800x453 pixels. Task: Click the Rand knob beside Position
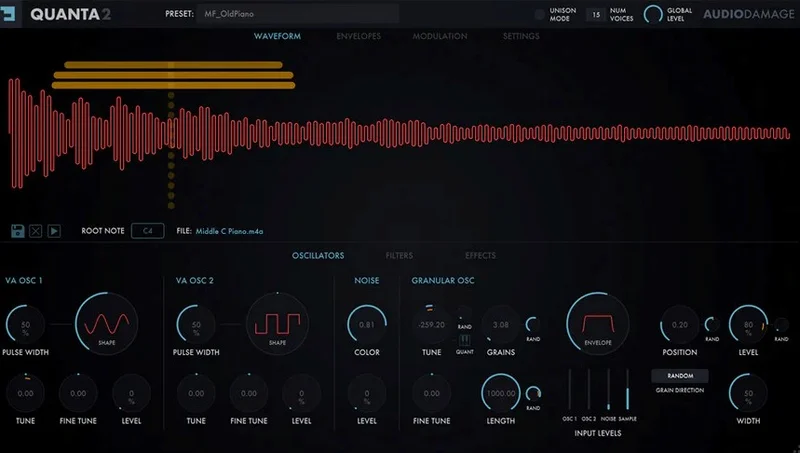(x=712, y=324)
